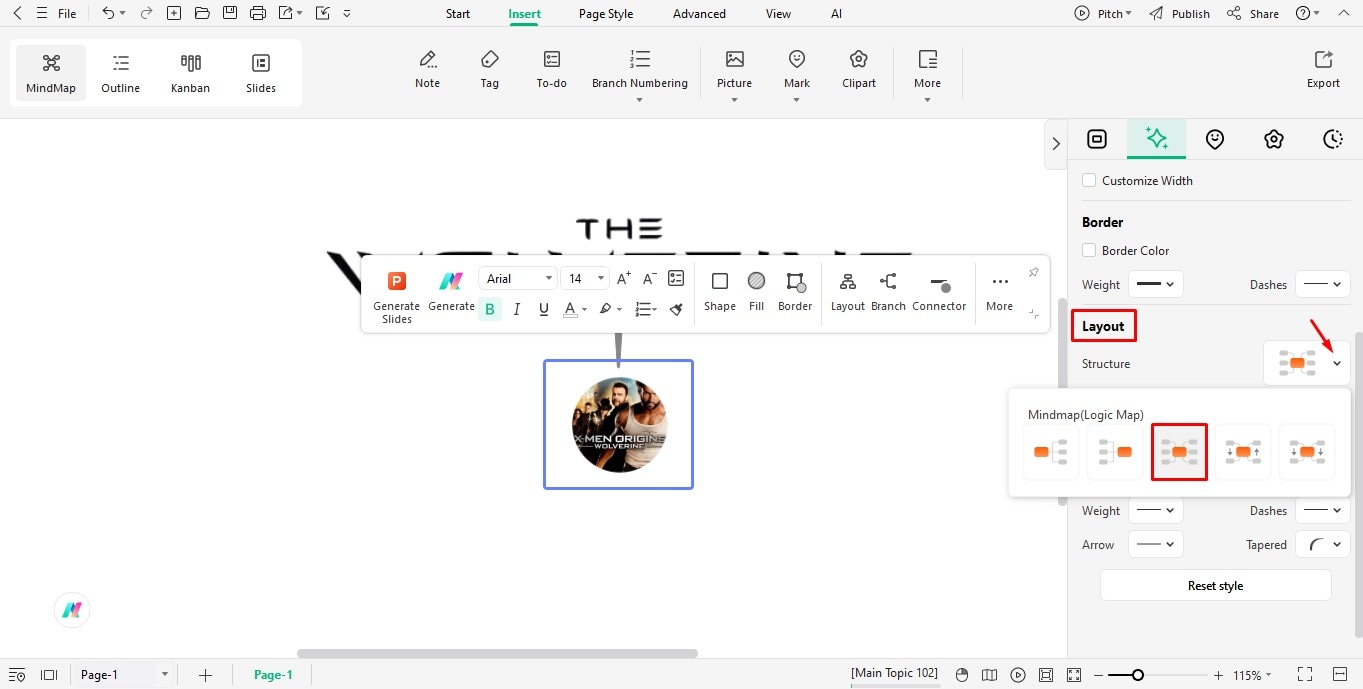Collapse the right side panel arrow
The height and width of the screenshot is (689, 1363).
[x=1055, y=144]
